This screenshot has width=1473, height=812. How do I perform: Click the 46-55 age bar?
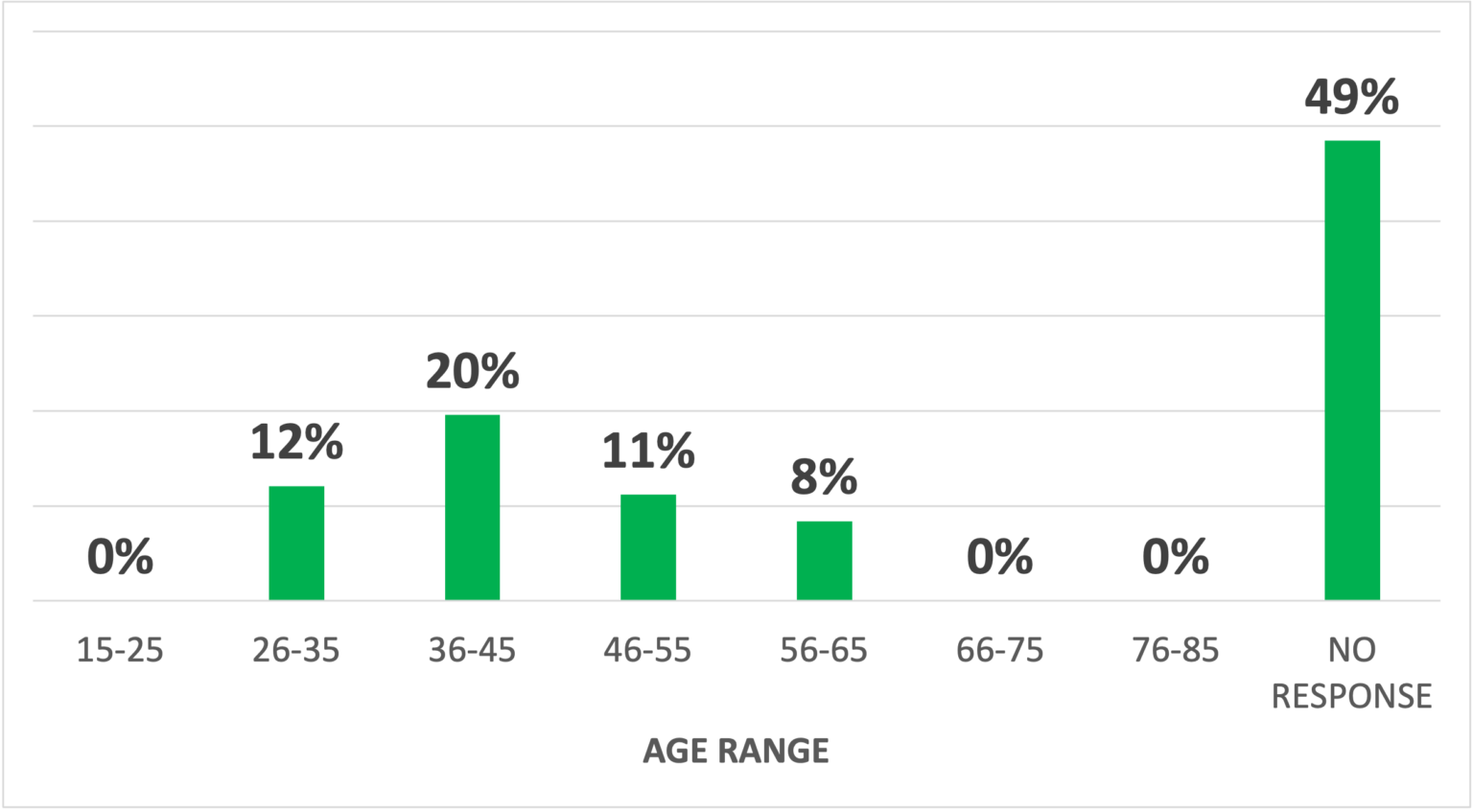(648, 547)
